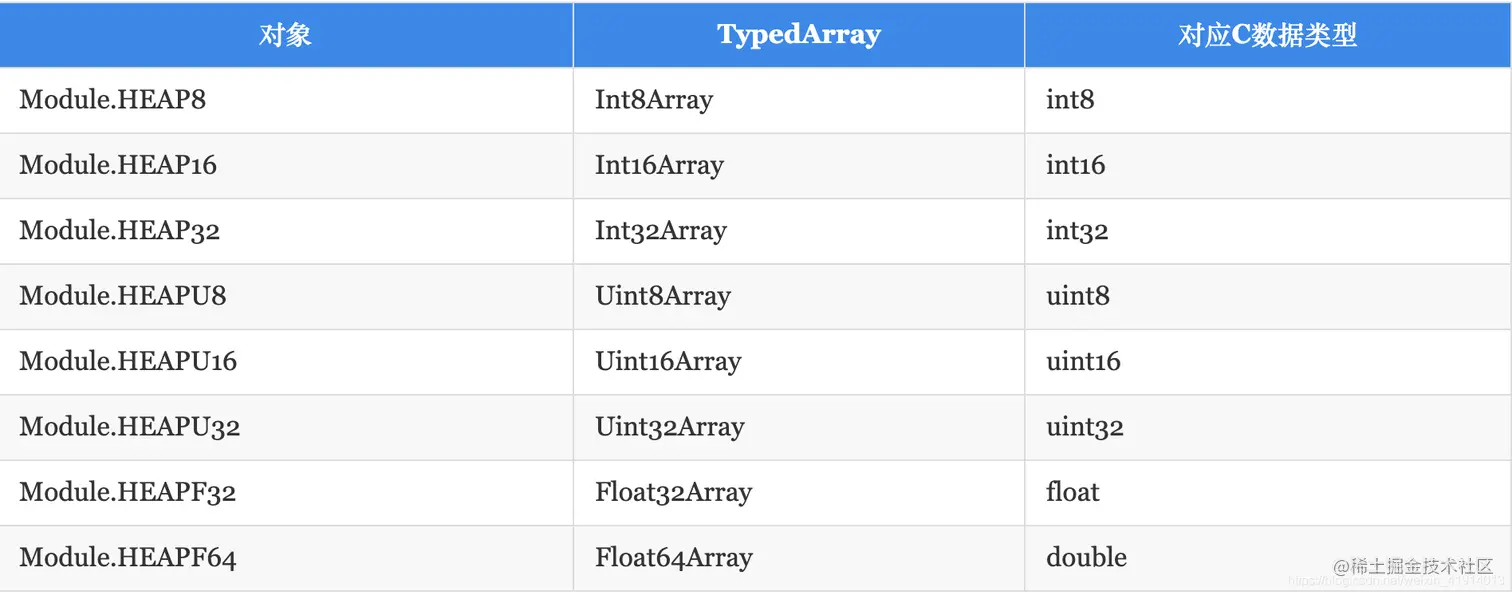Click the 对象 column header

(285, 35)
